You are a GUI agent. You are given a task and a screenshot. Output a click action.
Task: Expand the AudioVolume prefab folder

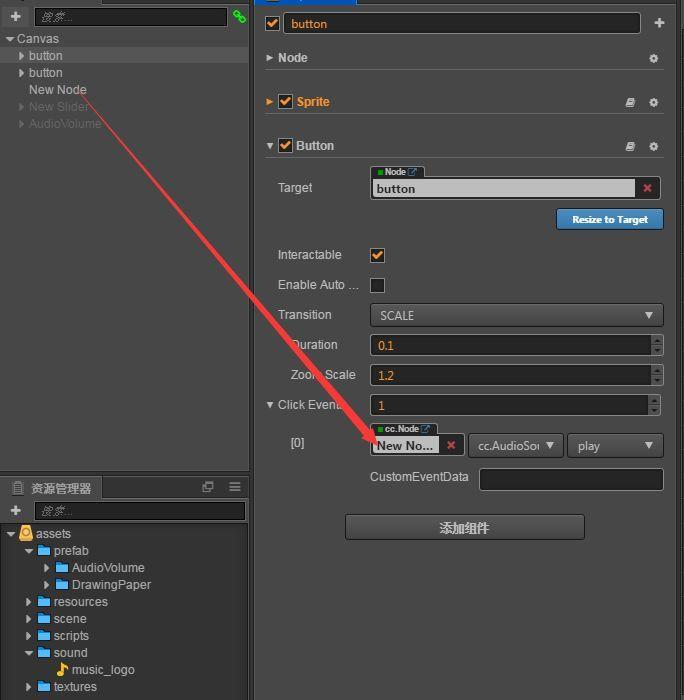coord(46,568)
